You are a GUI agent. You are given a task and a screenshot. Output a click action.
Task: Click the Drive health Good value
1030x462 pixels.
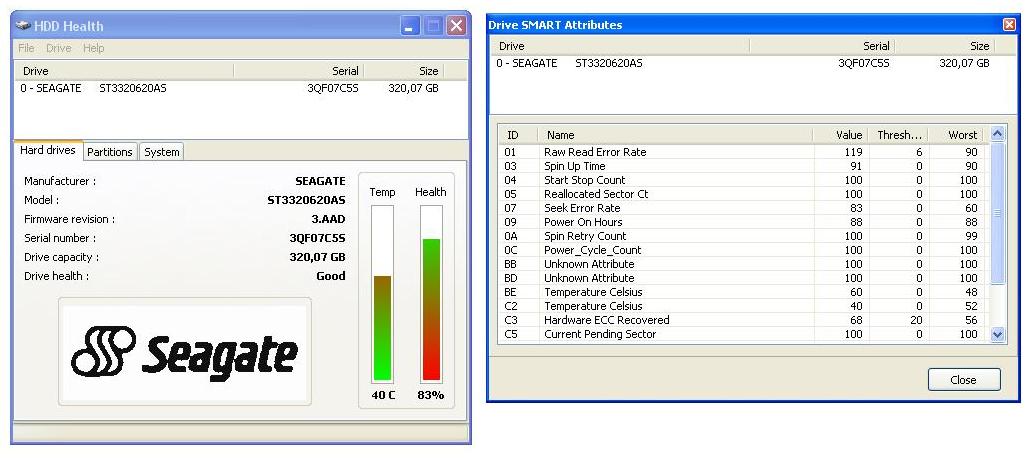[x=330, y=276]
